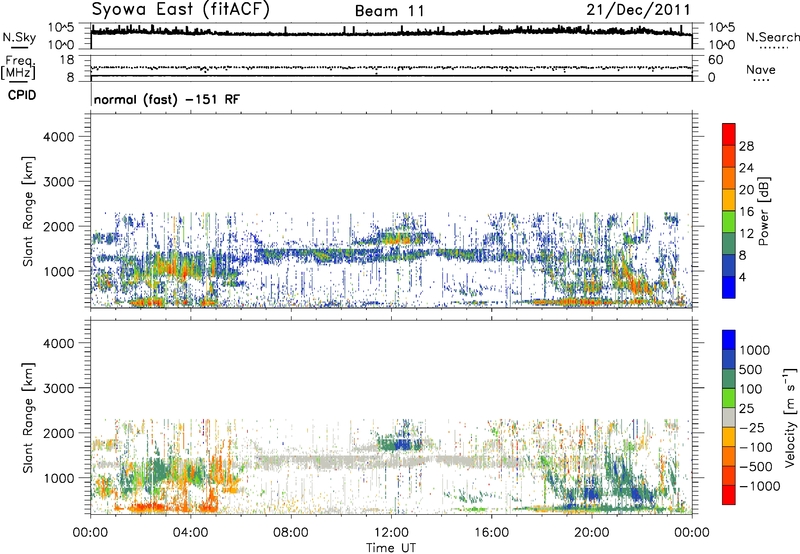Pick the 24–28 dB orange-red Power segment
Image resolution: width=800 pixels, height=554 pixels.
[x=729, y=156]
